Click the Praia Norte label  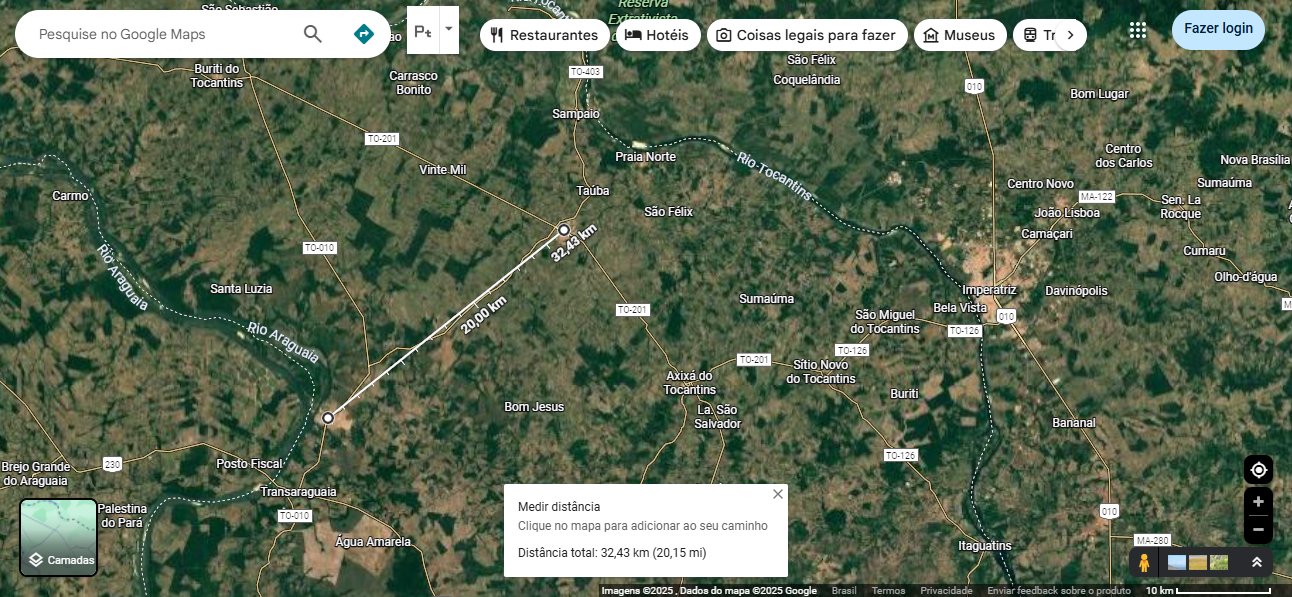(645, 157)
